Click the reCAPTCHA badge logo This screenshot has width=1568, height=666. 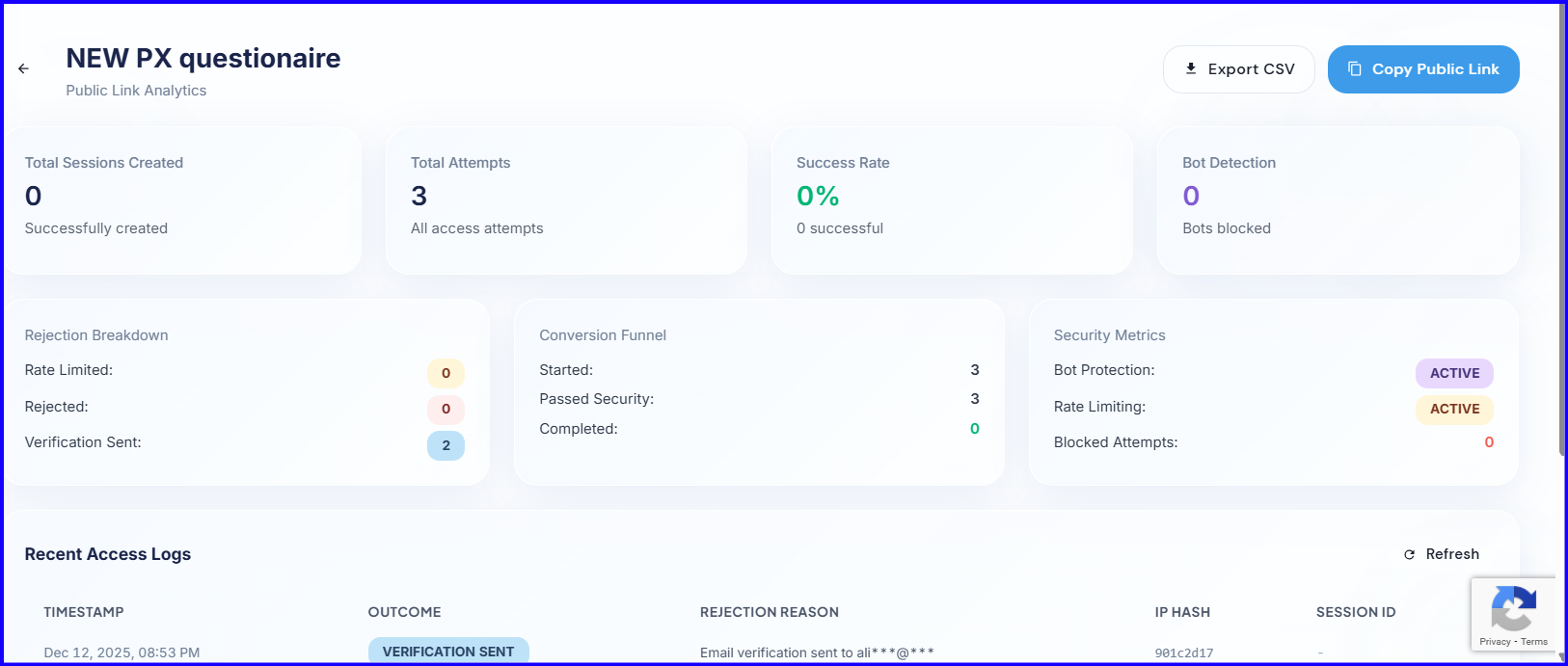click(1513, 608)
